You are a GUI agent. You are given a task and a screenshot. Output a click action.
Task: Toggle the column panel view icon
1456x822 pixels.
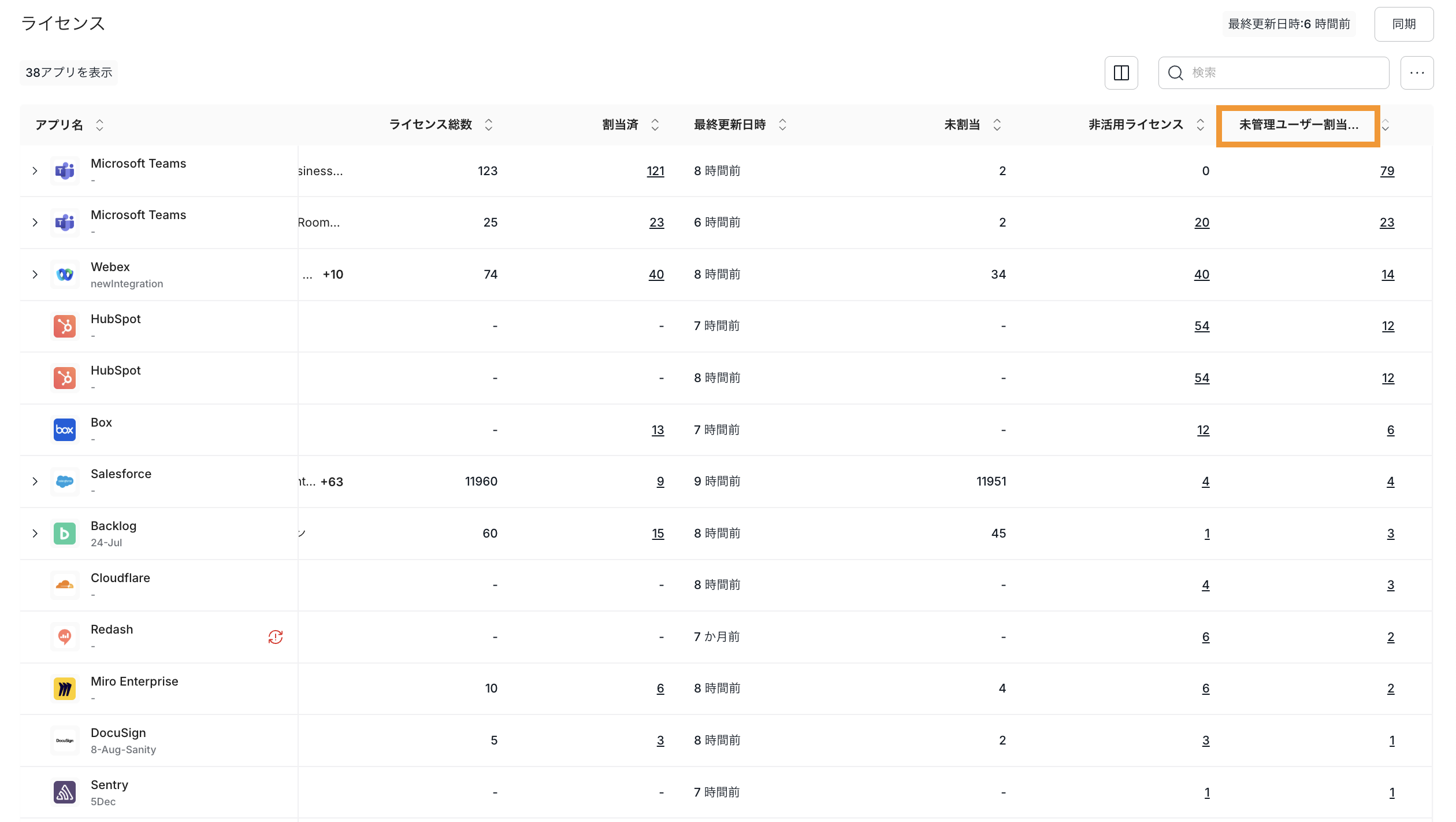pyautogui.click(x=1121, y=72)
